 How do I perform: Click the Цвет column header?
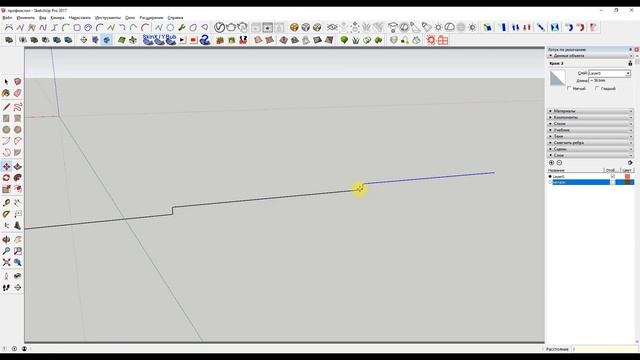(x=627, y=170)
